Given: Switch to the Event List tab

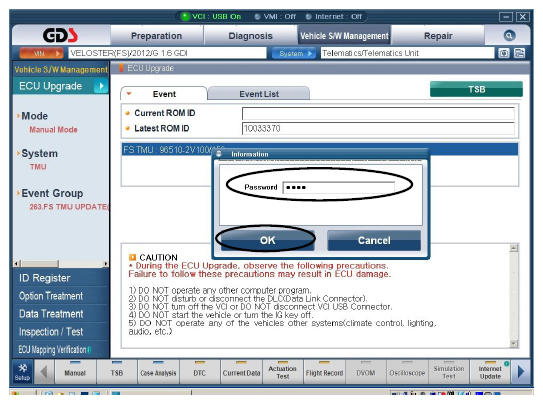Looking at the screenshot, I should pyautogui.click(x=259, y=94).
